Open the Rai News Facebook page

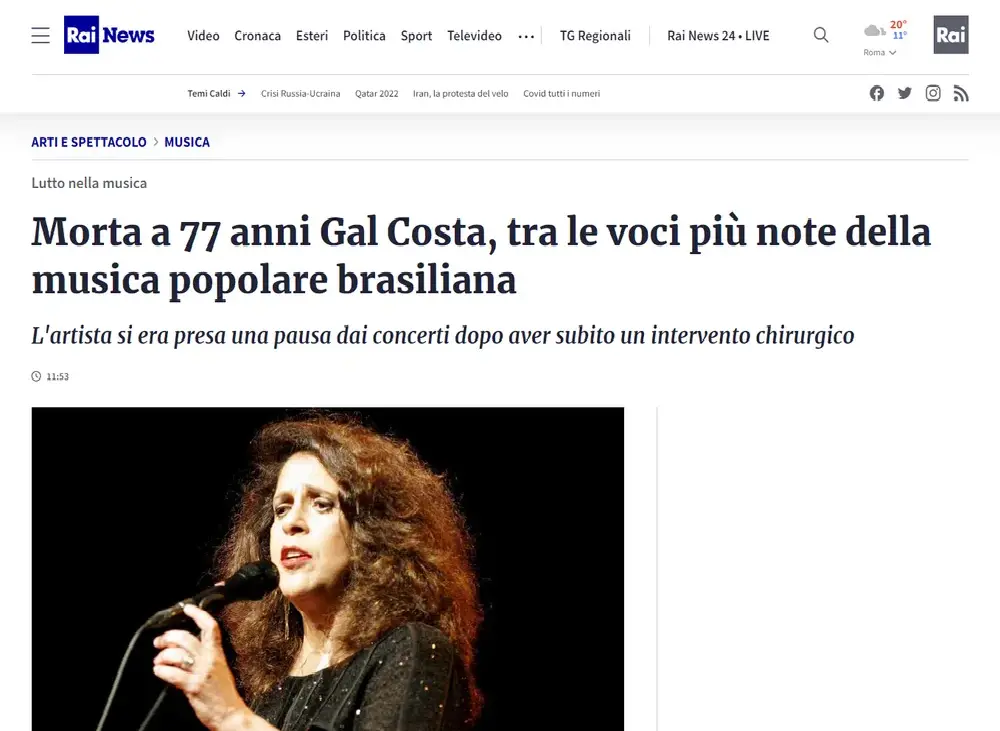pyautogui.click(x=876, y=93)
